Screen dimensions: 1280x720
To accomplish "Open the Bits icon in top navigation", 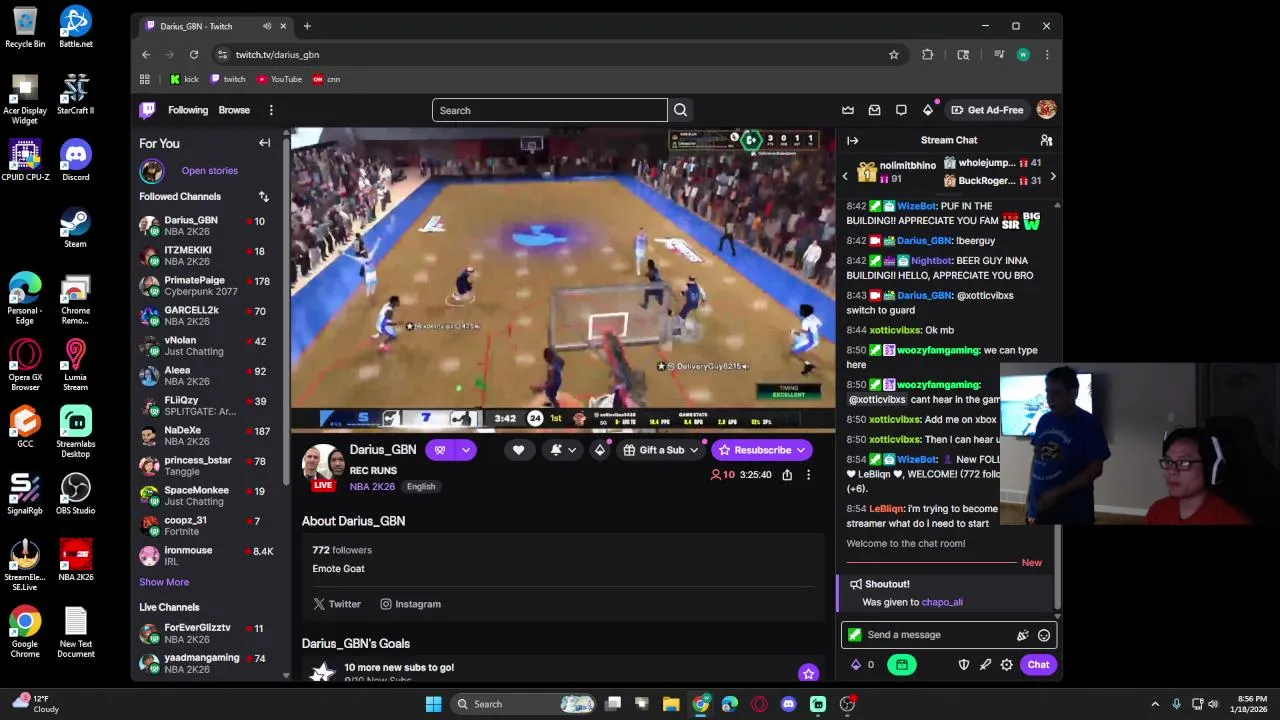I will [x=928, y=110].
